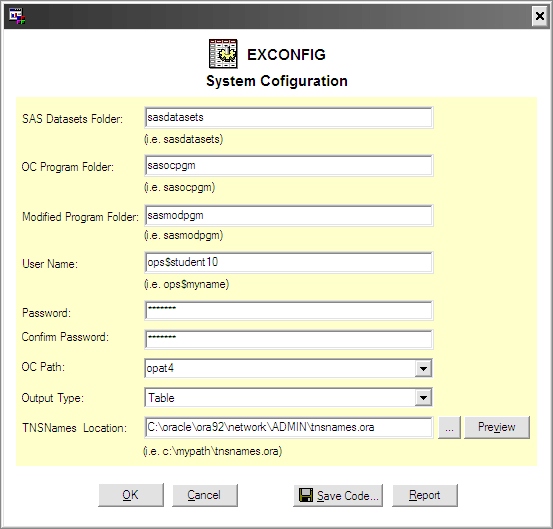
Task: Focus the TNSNames Location path field
Action: pos(288,427)
